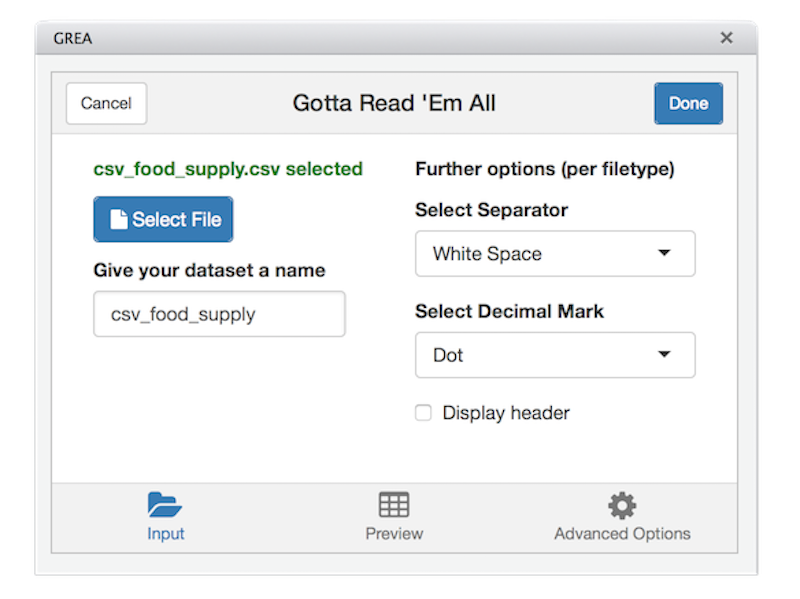This screenshot has width=800, height=599.
Task: Click the gear Advanced Options icon
Action: click(622, 505)
